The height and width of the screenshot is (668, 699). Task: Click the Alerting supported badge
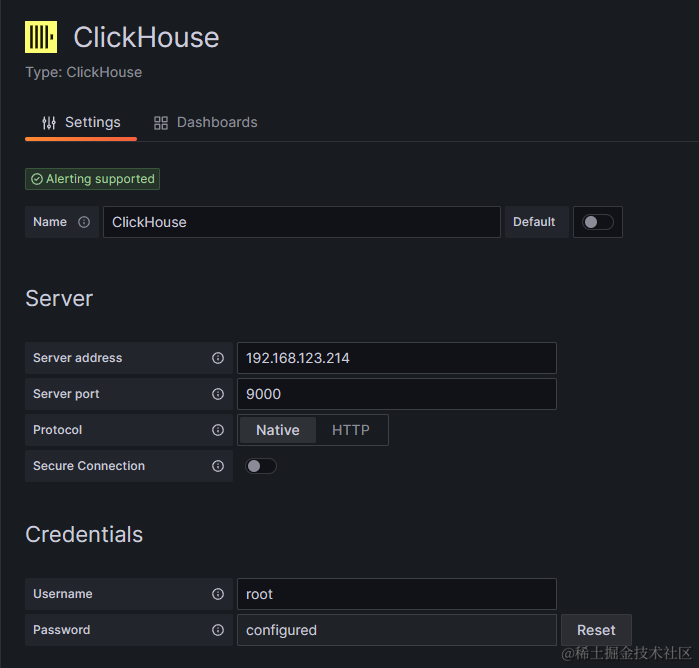93,179
